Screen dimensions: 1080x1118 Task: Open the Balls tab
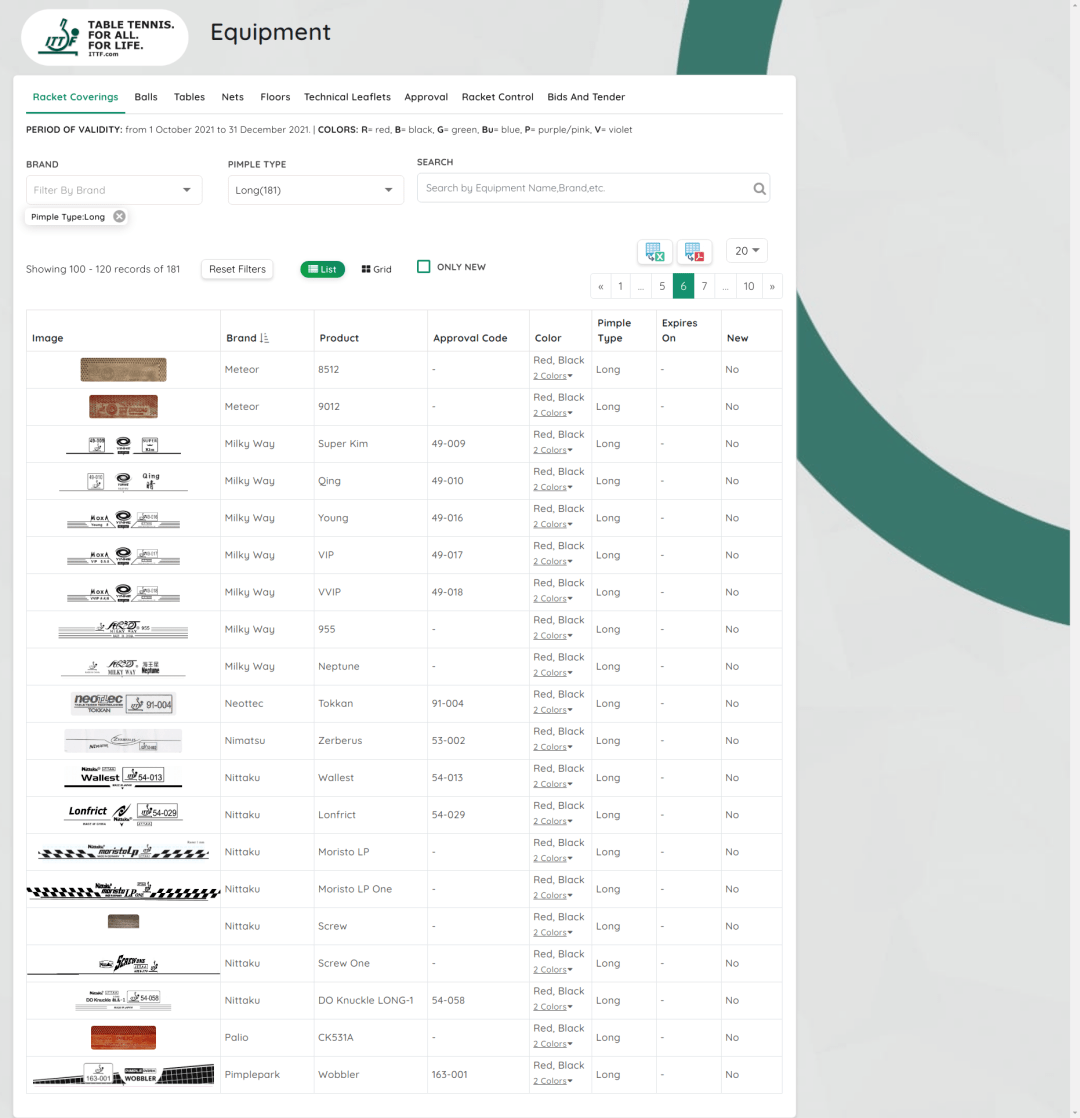146,97
